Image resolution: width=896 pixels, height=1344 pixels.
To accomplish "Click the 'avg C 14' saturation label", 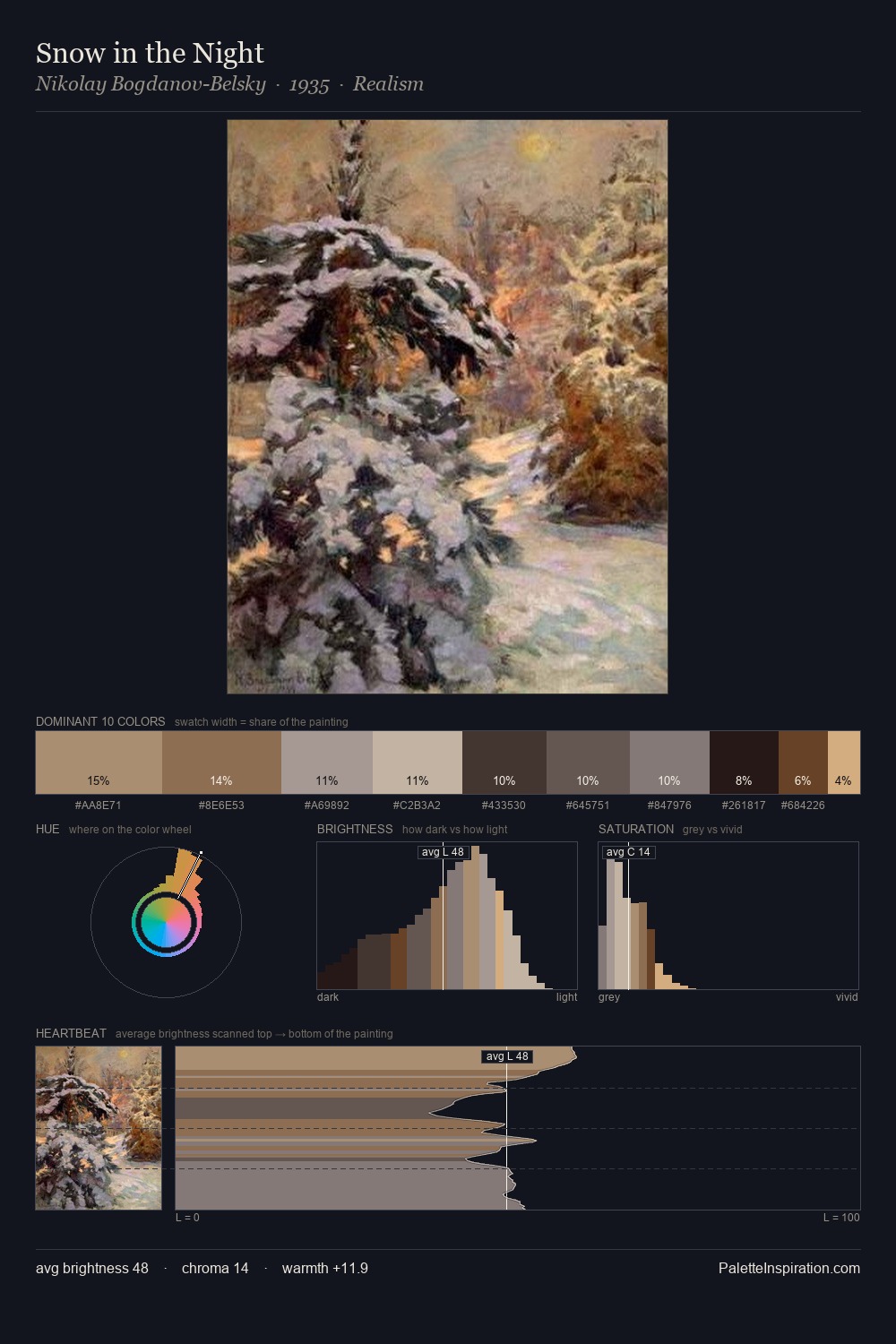I will click(629, 852).
